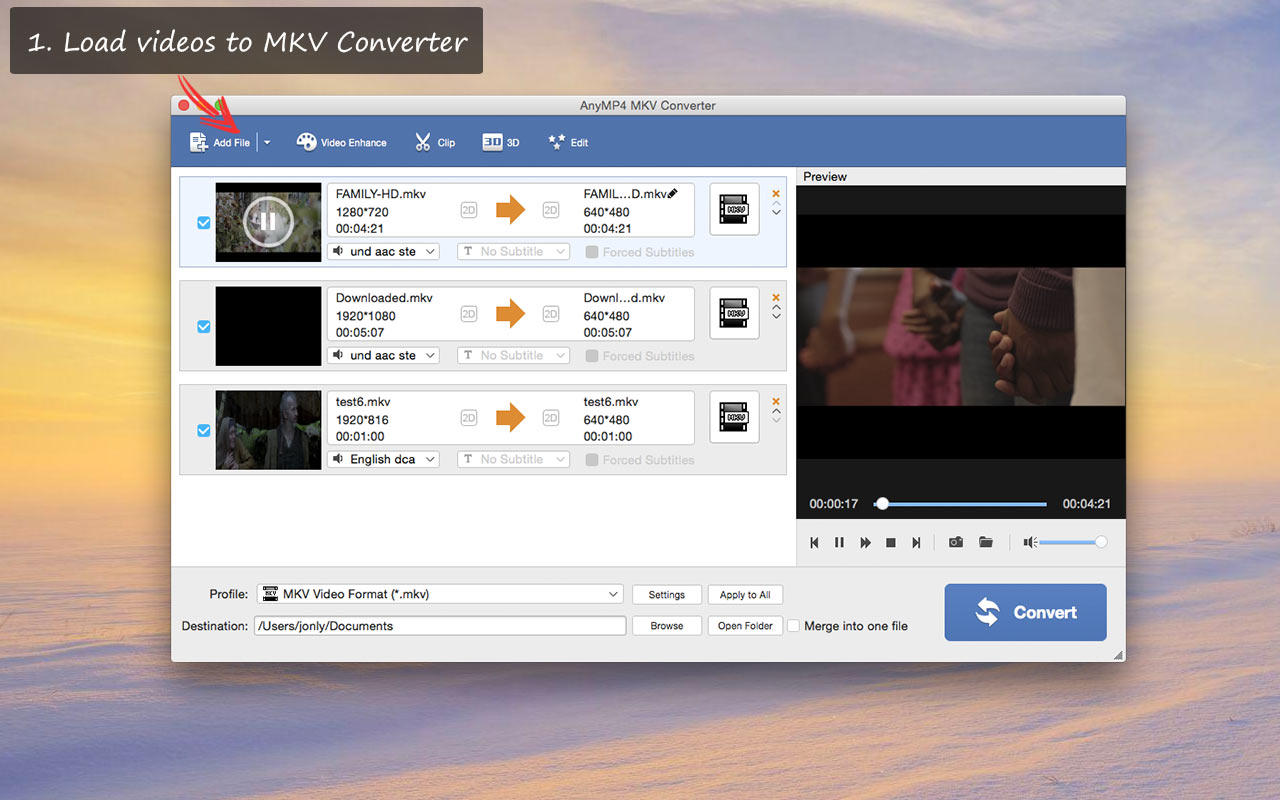Click the Settings button
Image resolution: width=1280 pixels, height=800 pixels.
(x=667, y=595)
